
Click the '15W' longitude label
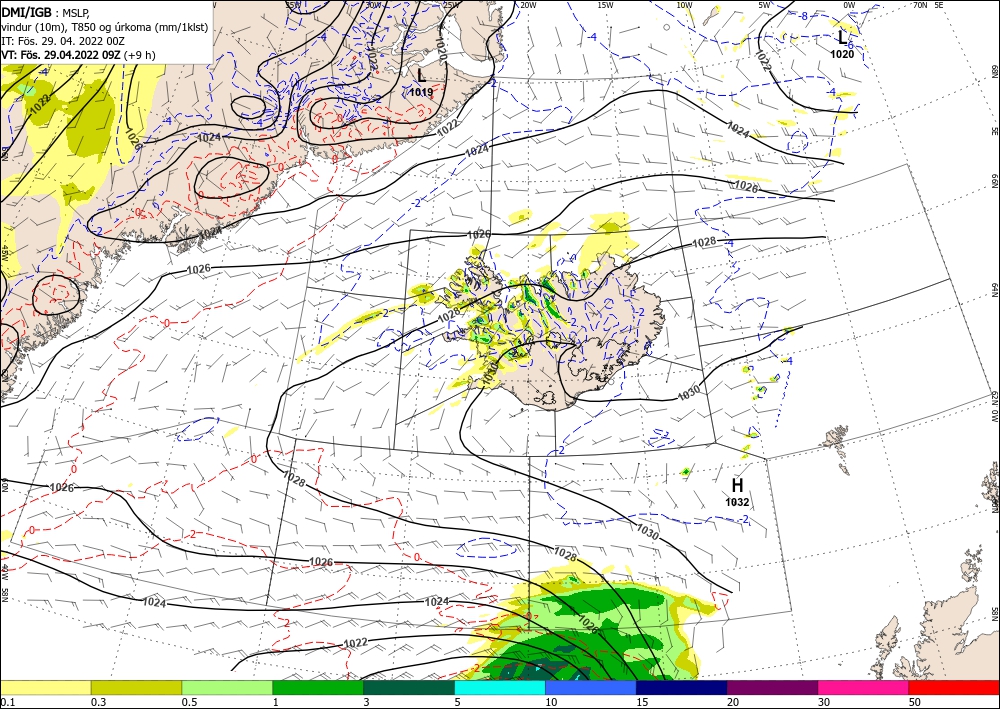(606, 5)
